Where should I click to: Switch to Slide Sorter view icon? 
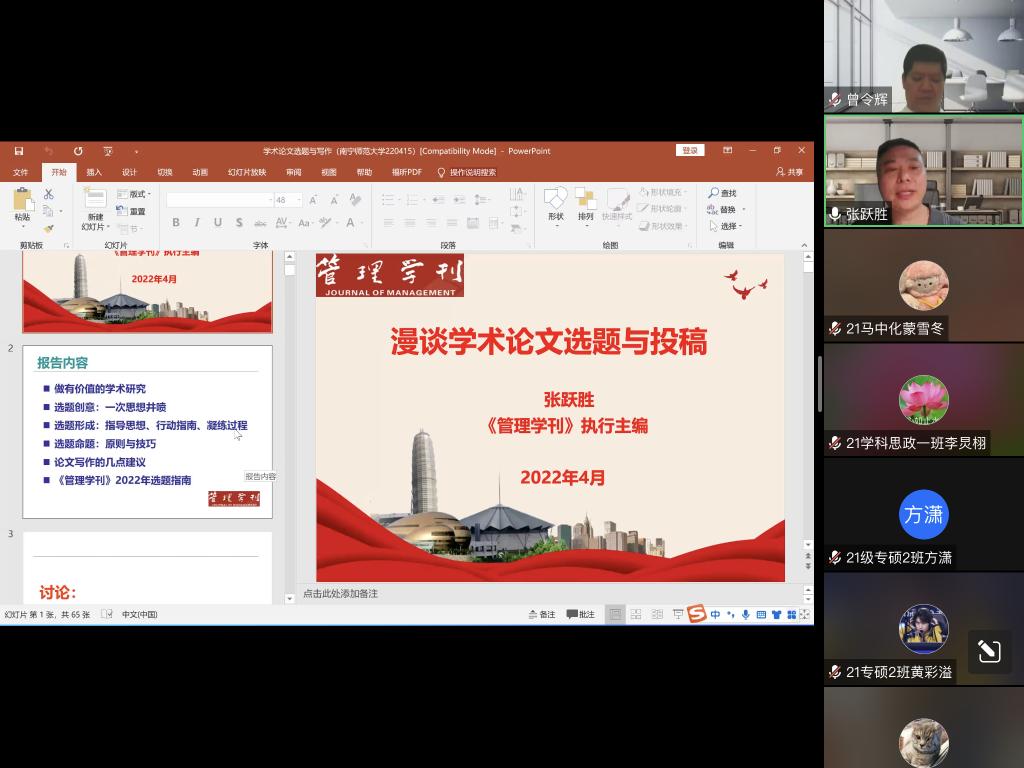635,615
